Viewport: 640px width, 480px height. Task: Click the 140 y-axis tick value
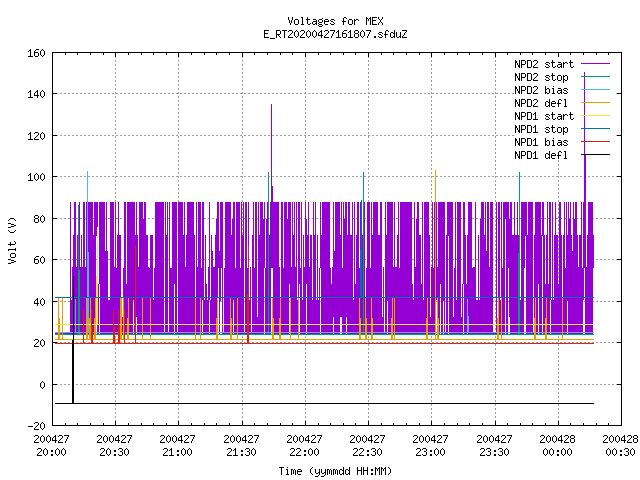[x=36, y=94]
